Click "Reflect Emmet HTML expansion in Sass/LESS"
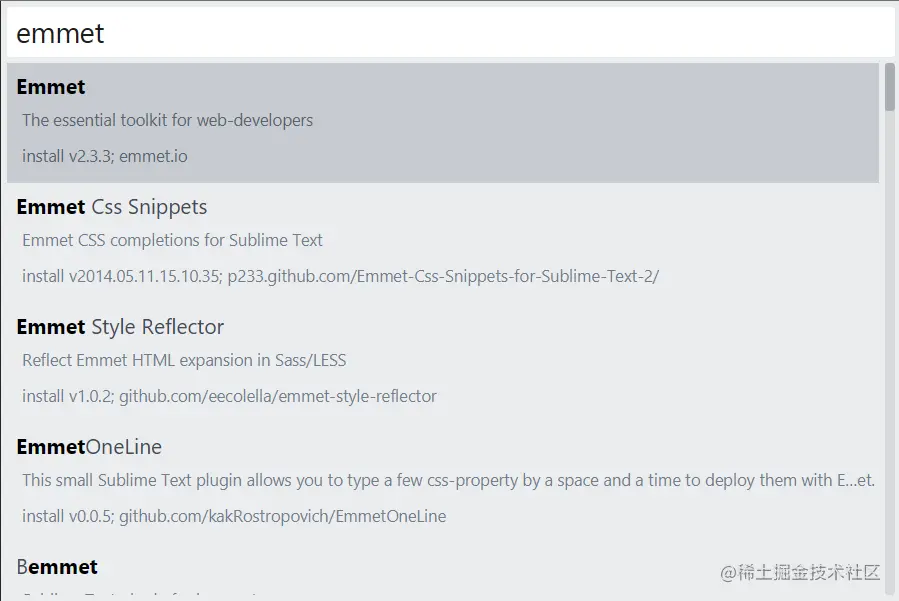 [x=184, y=360]
